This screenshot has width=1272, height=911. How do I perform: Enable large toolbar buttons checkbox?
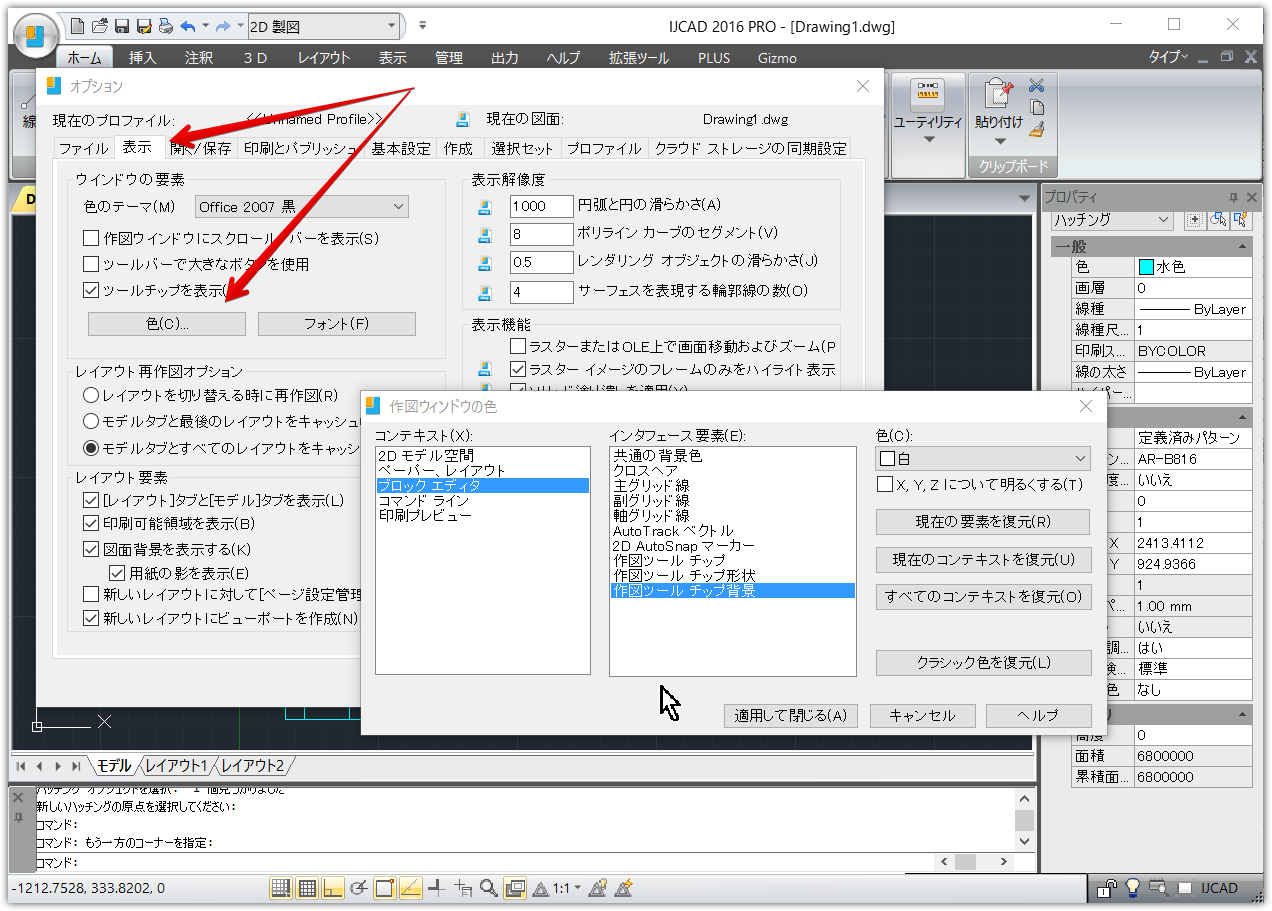91,265
